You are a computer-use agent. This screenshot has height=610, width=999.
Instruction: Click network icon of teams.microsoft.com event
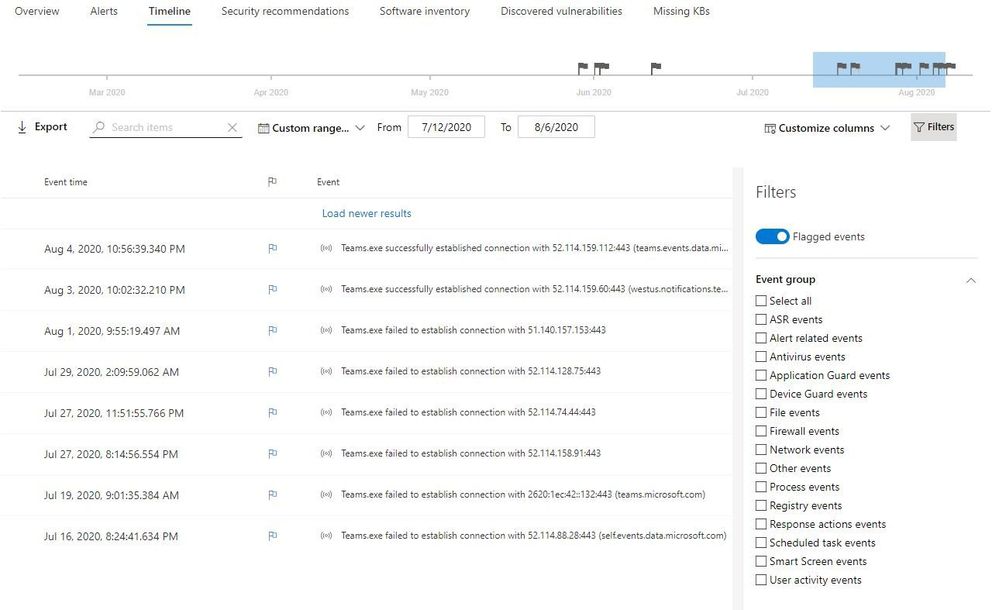click(326, 495)
